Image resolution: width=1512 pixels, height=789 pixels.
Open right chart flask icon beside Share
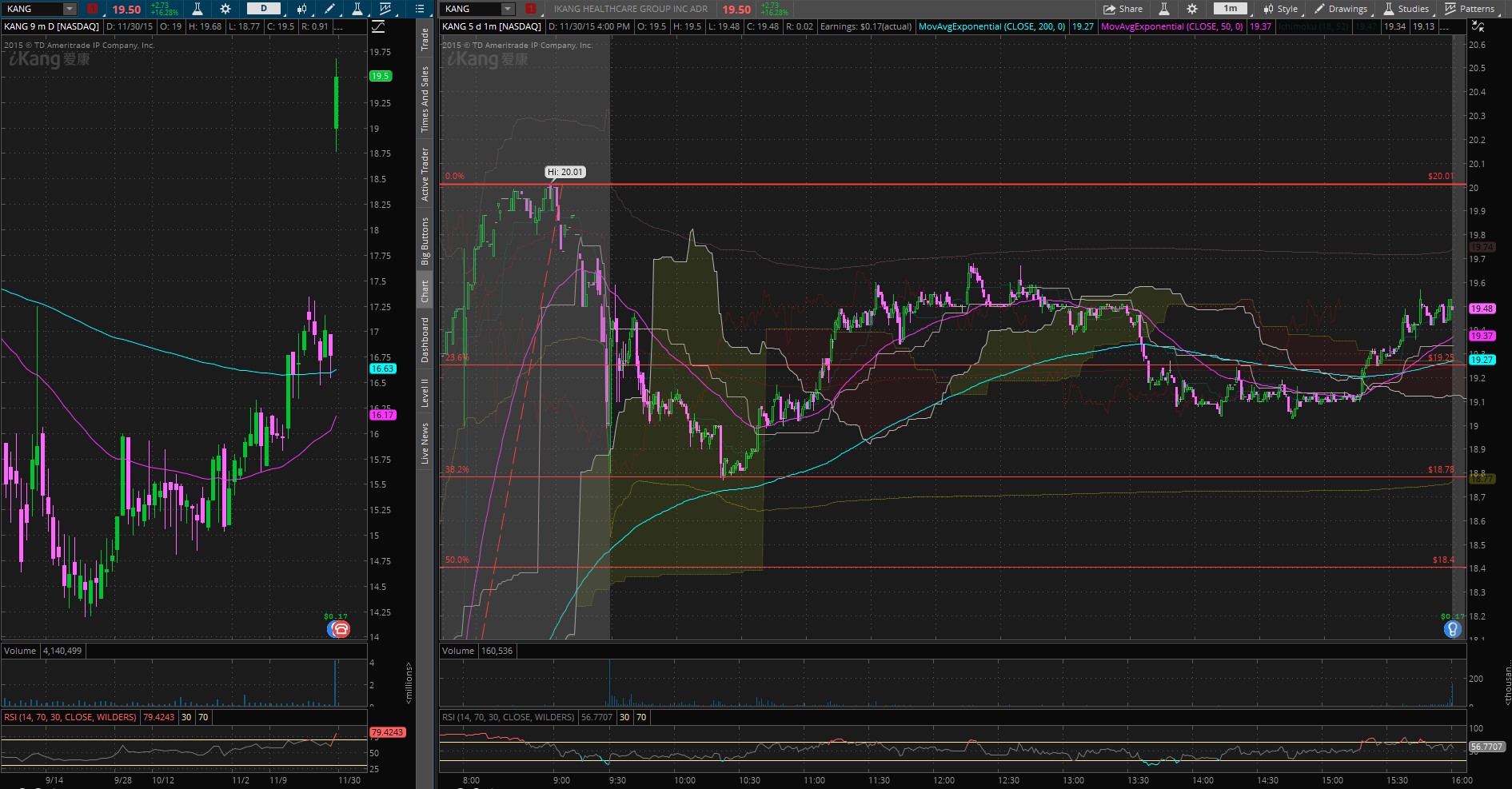1164,9
